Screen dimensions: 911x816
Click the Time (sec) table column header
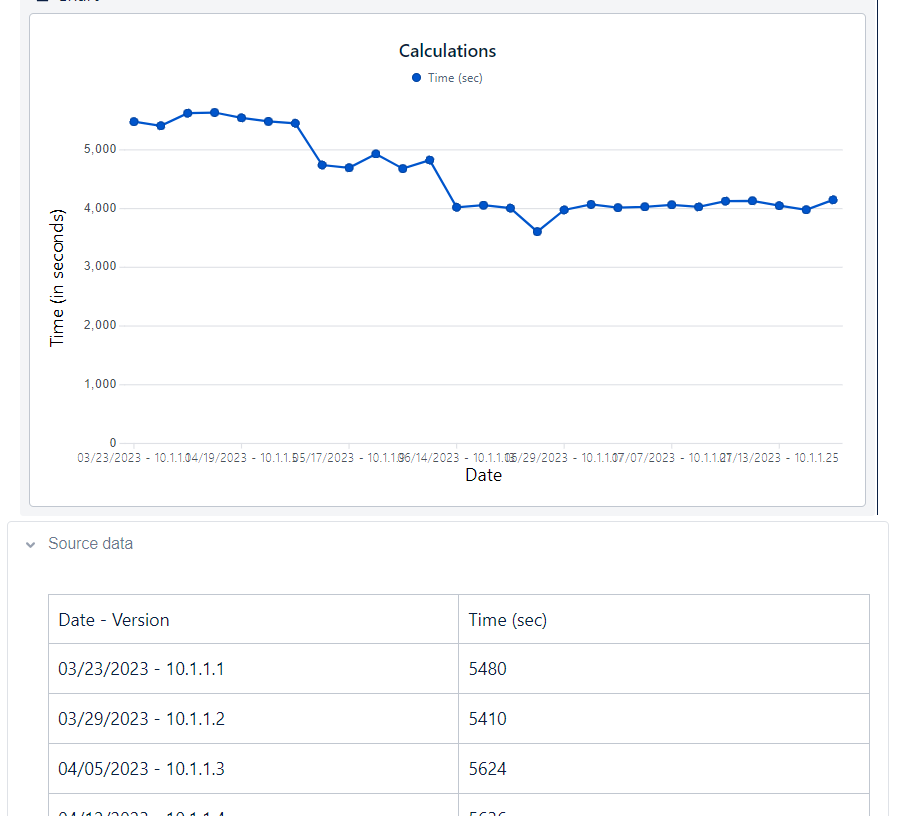663,620
